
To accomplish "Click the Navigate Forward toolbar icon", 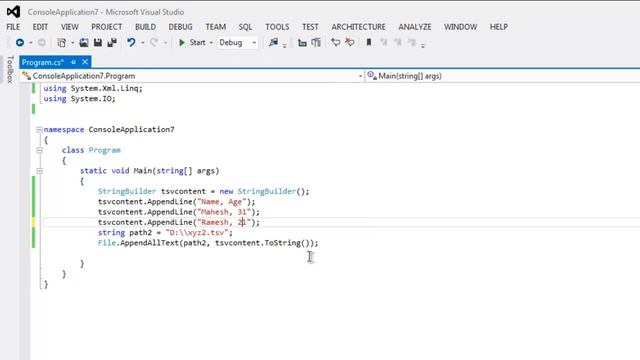I will tap(42, 42).
